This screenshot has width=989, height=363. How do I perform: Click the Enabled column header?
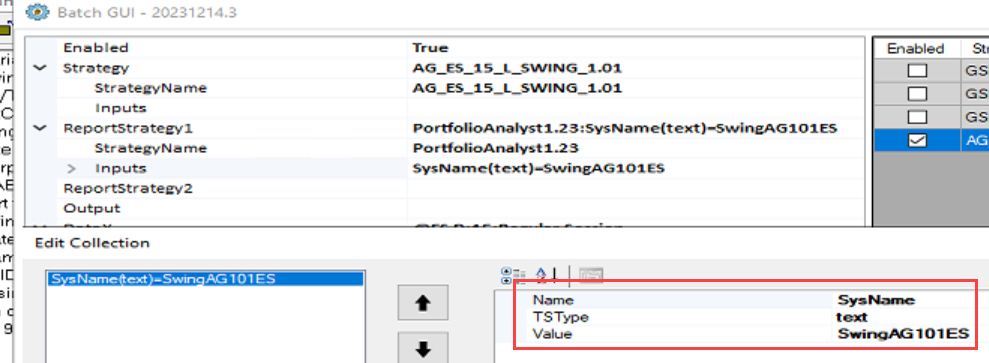click(915, 49)
